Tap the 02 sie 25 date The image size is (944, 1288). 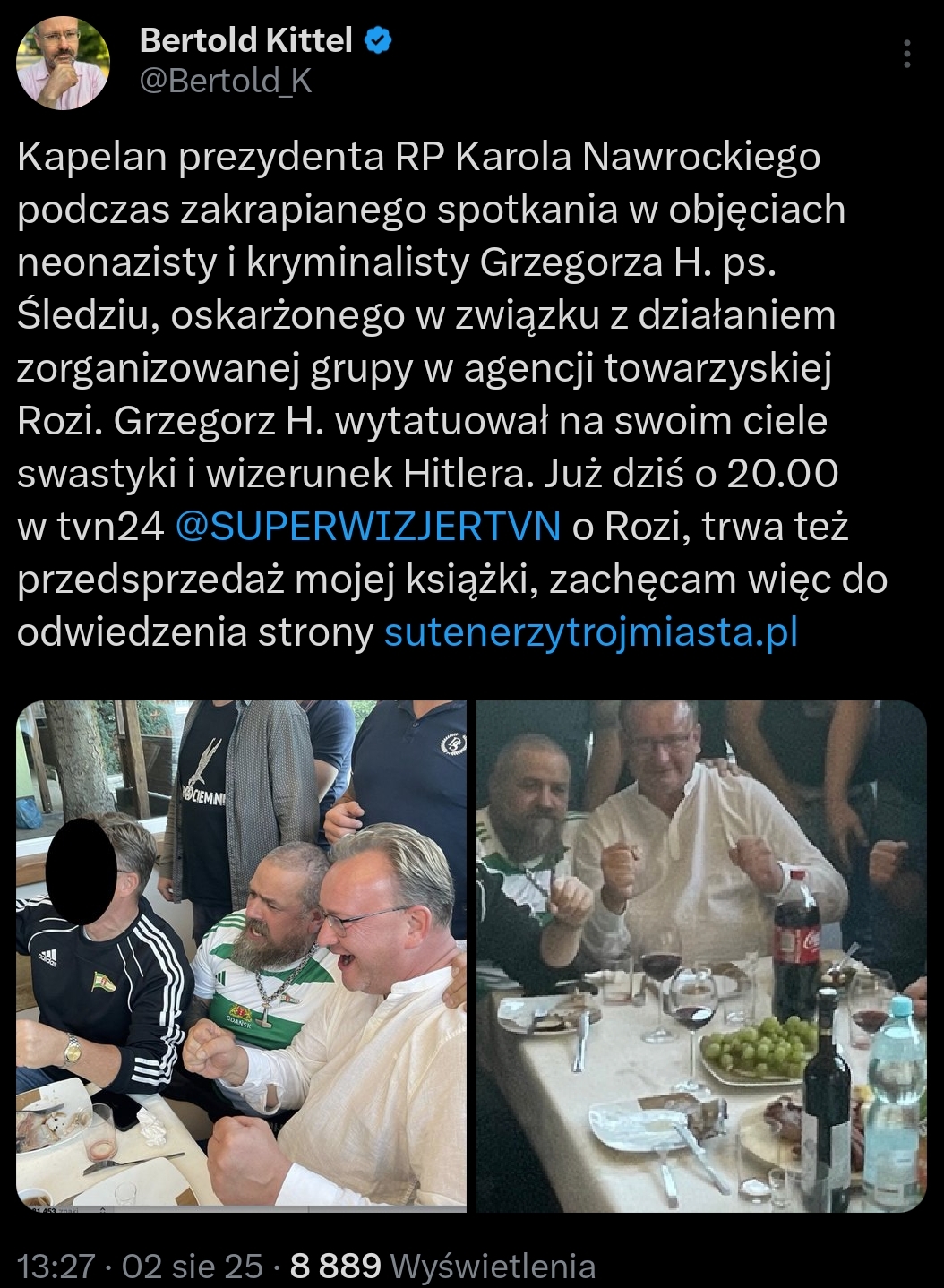193,1266
